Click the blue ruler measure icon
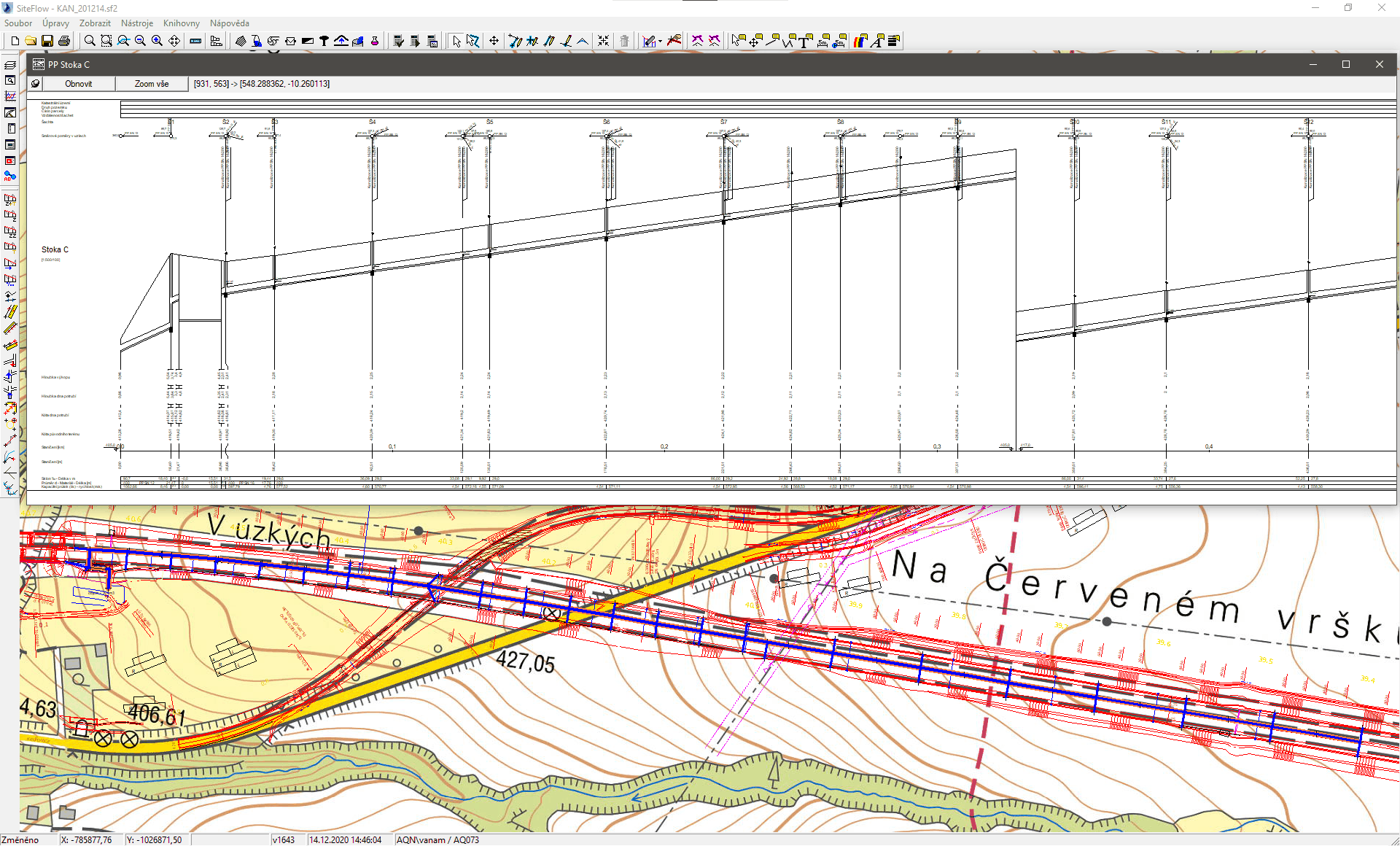1400x846 pixels. (195, 41)
